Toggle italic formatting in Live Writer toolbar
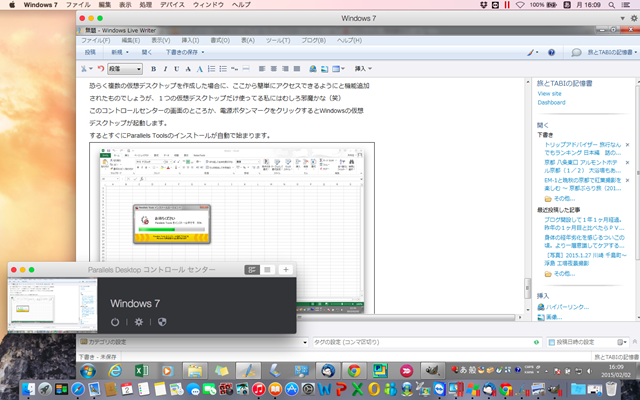Viewport: 640px width, 400px height. coord(165,69)
